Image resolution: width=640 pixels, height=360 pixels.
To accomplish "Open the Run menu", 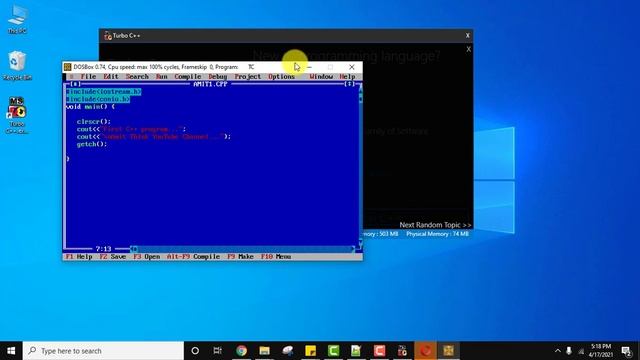I will point(162,76).
